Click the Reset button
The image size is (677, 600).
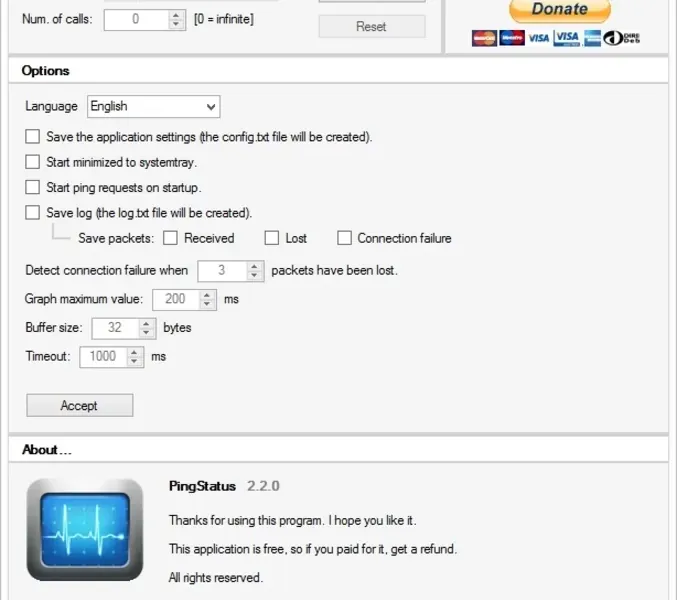372,27
